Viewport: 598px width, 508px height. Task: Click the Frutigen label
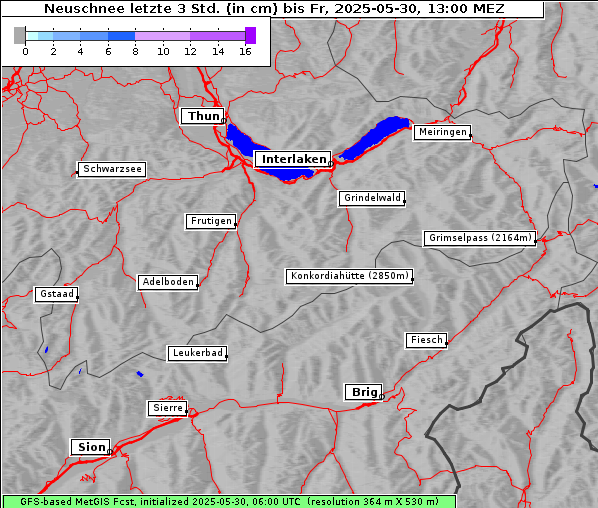click(211, 221)
